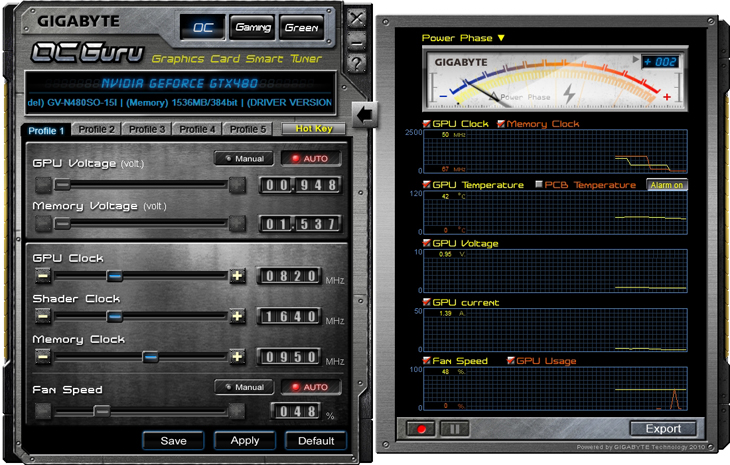Open the Hot Key settings
This screenshot has height=465, width=730.
click(x=312, y=129)
